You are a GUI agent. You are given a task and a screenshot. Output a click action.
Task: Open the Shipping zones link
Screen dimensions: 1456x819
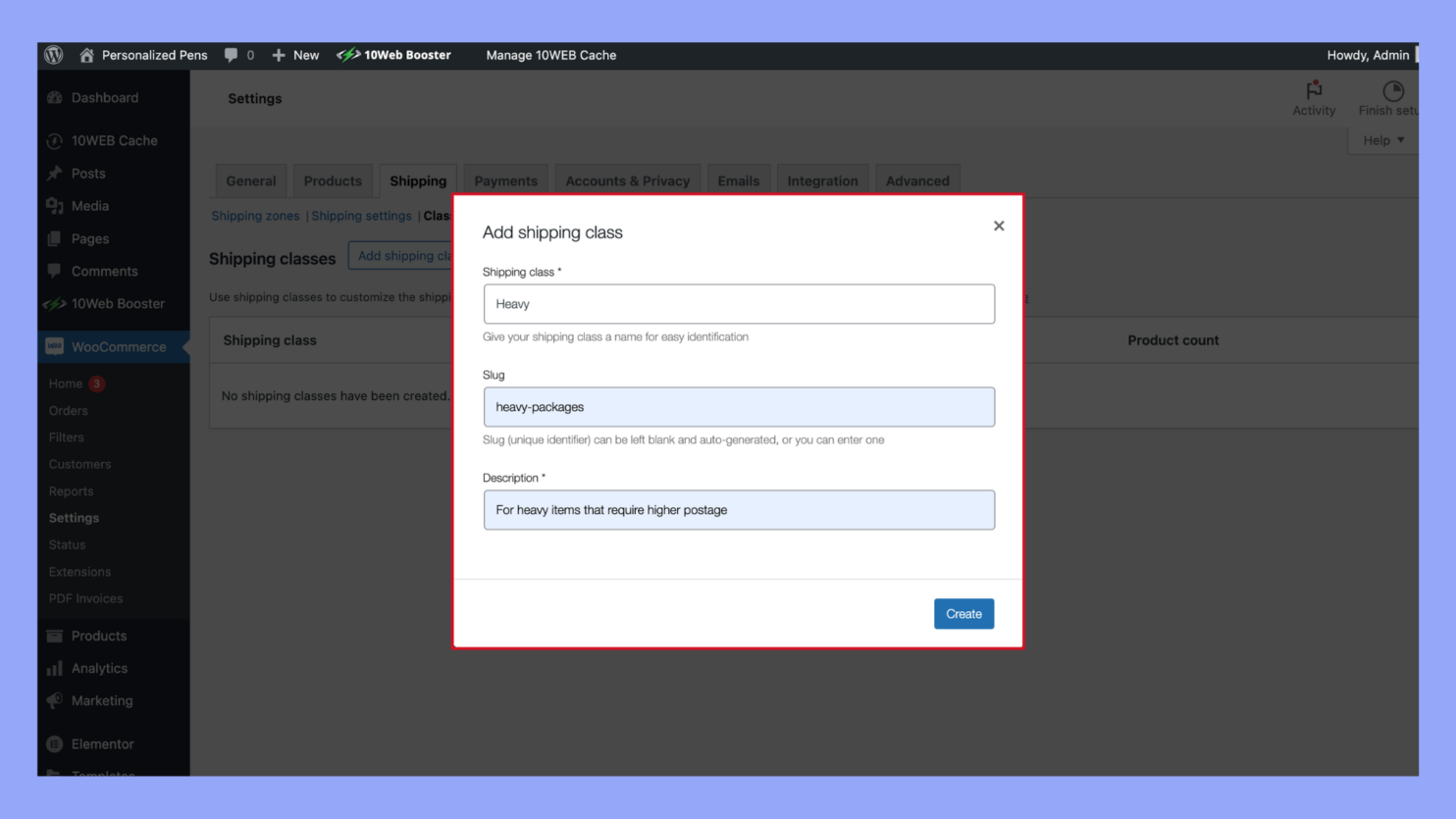coord(255,215)
